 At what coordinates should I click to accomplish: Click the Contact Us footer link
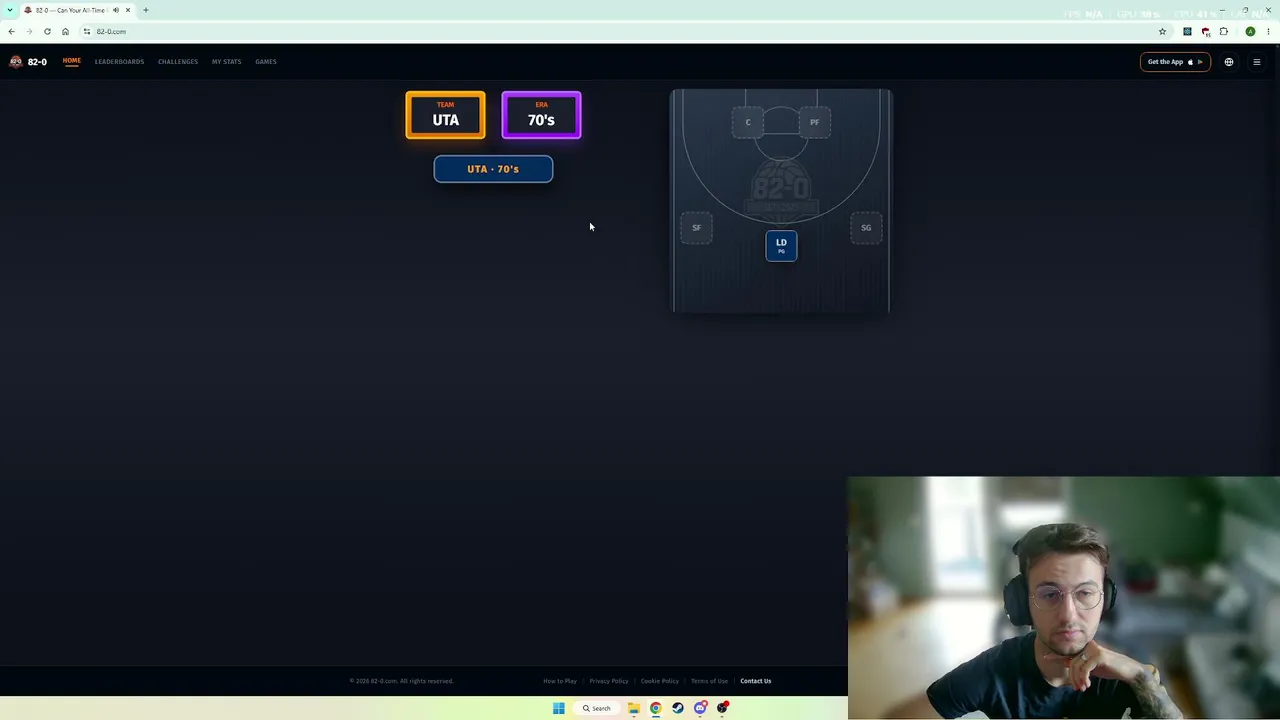[756, 681]
